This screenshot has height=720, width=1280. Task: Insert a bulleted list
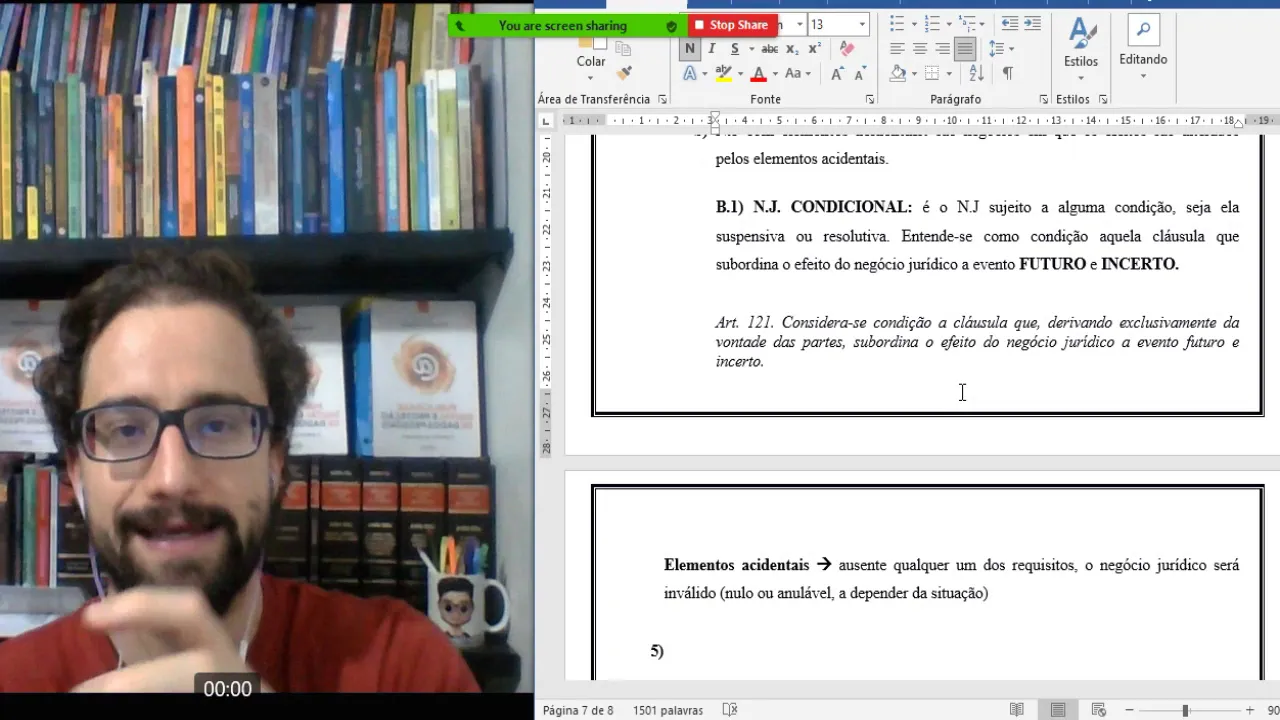pyautogui.click(x=897, y=23)
